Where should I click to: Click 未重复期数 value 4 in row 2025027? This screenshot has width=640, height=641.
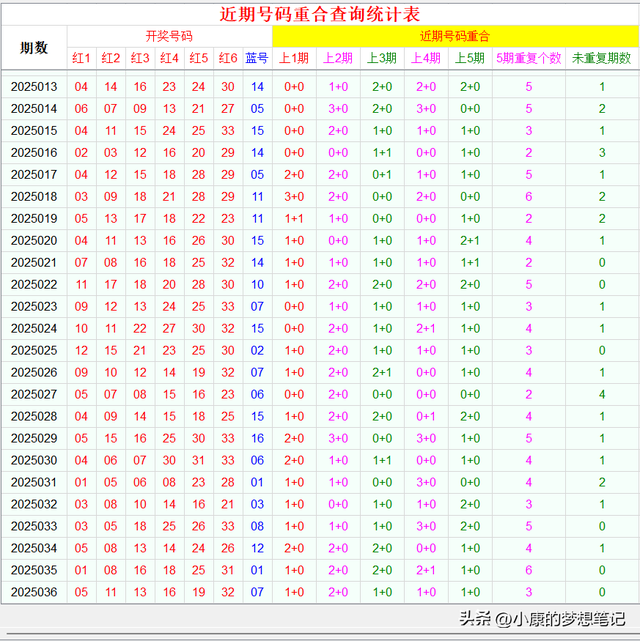(602, 394)
